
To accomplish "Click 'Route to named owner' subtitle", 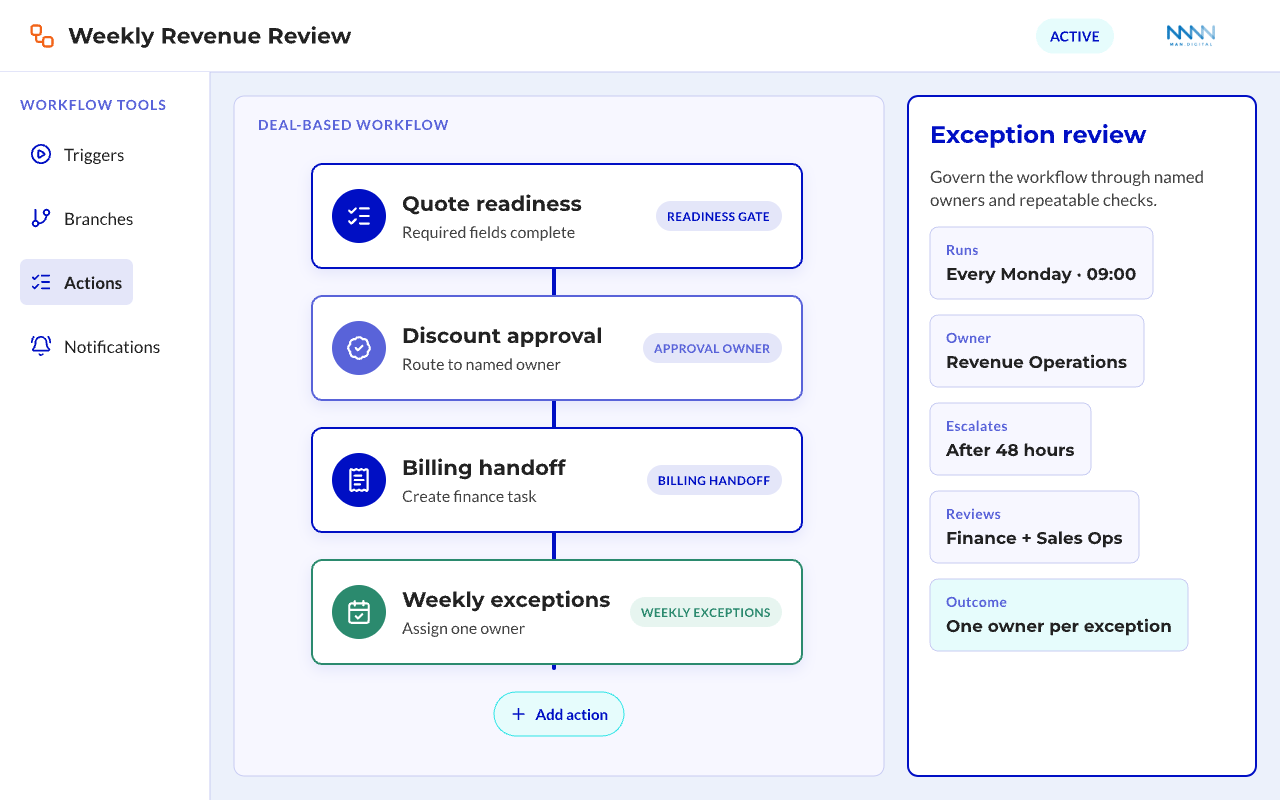I will [481, 365].
